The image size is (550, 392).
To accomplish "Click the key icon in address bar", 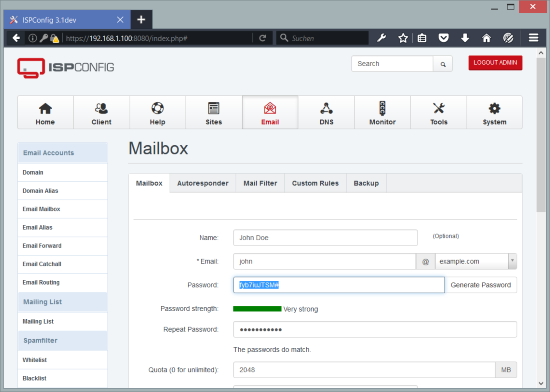I will (x=43, y=38).
